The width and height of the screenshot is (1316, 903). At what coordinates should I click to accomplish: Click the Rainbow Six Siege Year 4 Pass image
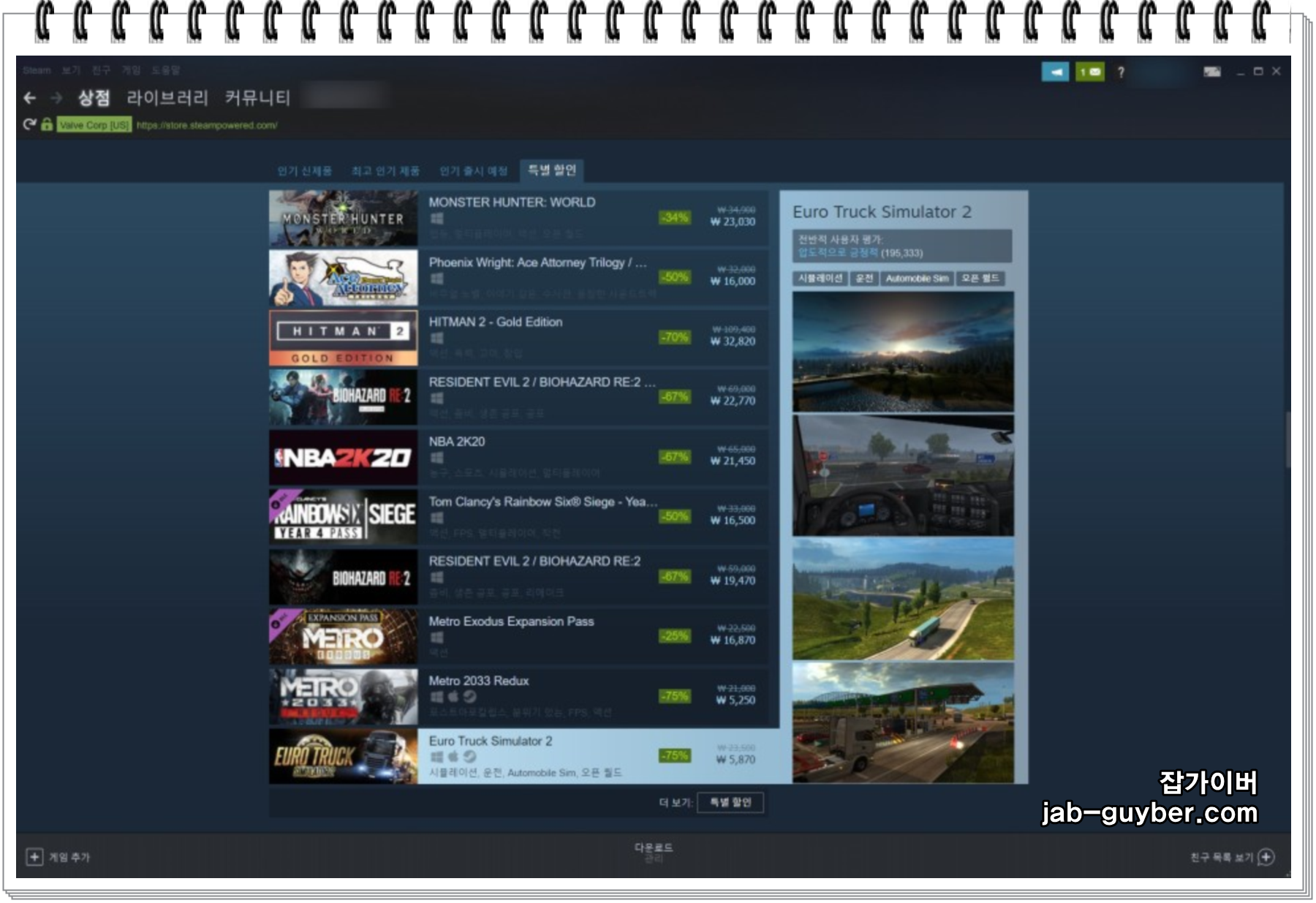point(344,517)
